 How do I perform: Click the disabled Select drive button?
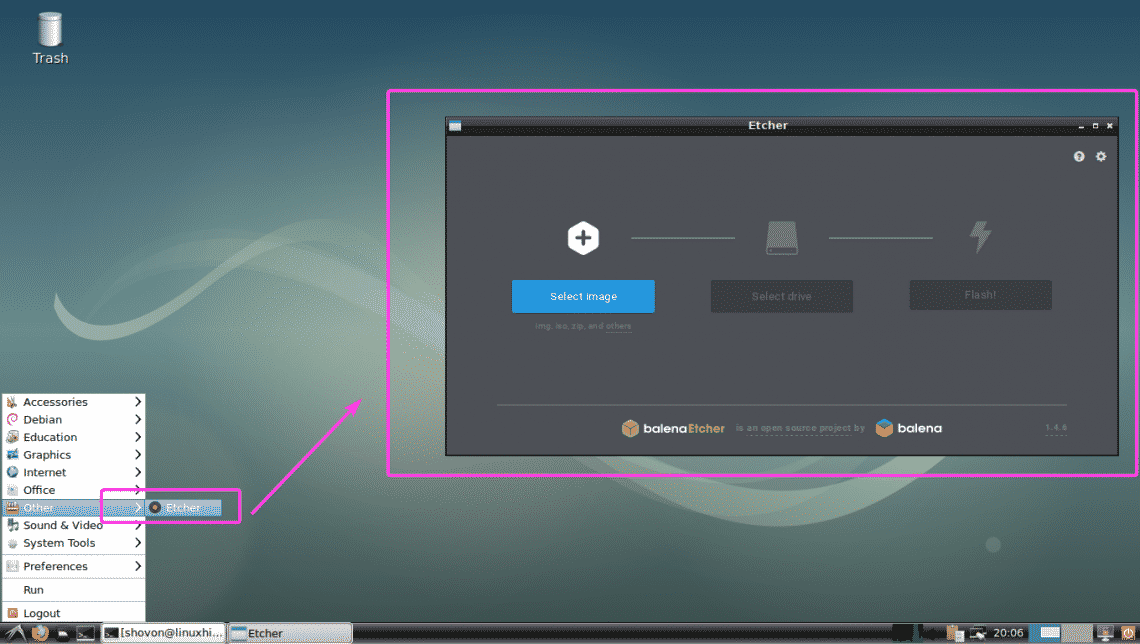coord(782,297)
